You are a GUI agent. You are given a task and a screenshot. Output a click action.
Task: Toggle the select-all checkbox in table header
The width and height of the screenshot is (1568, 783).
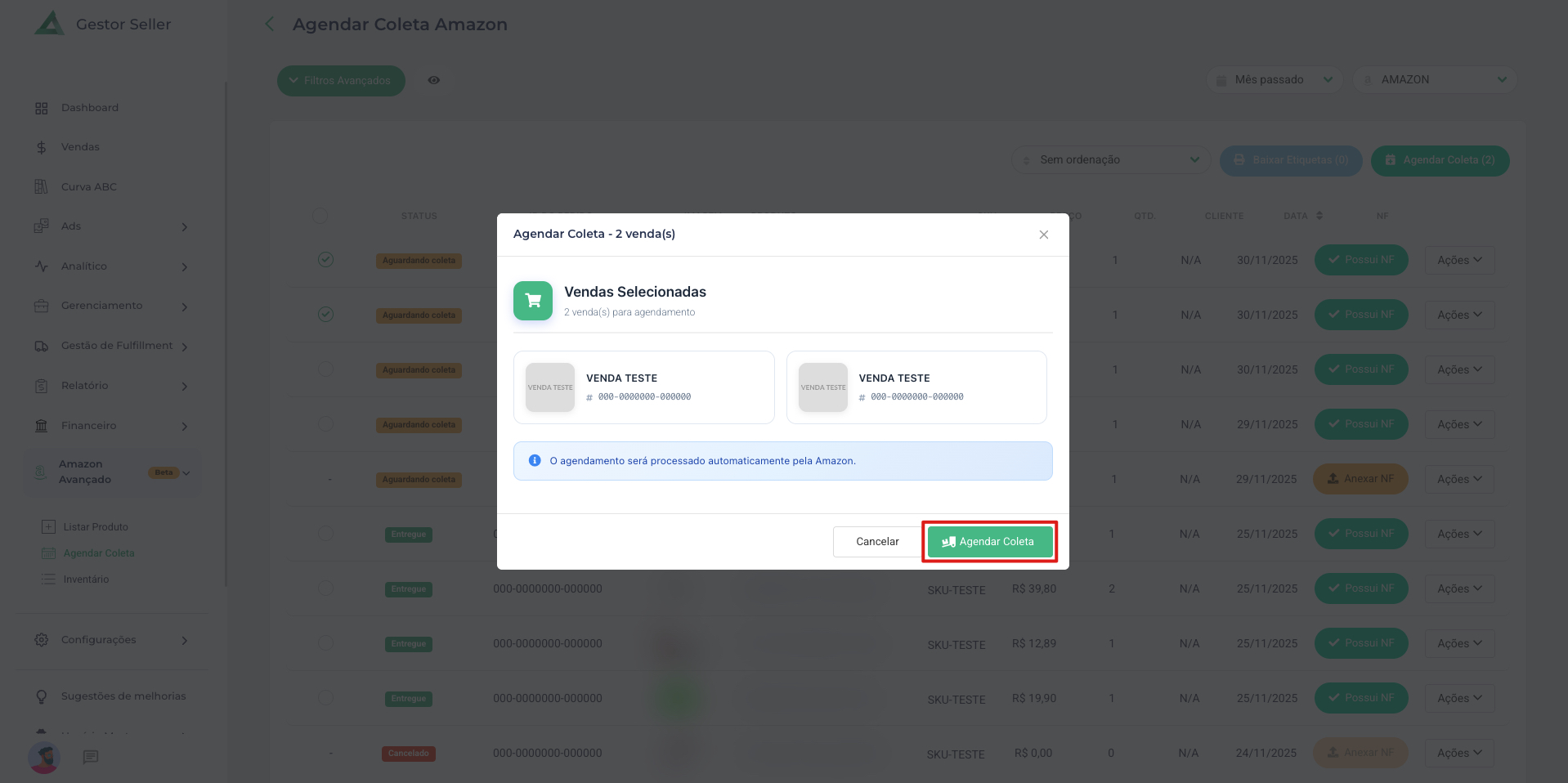point(320,216)
